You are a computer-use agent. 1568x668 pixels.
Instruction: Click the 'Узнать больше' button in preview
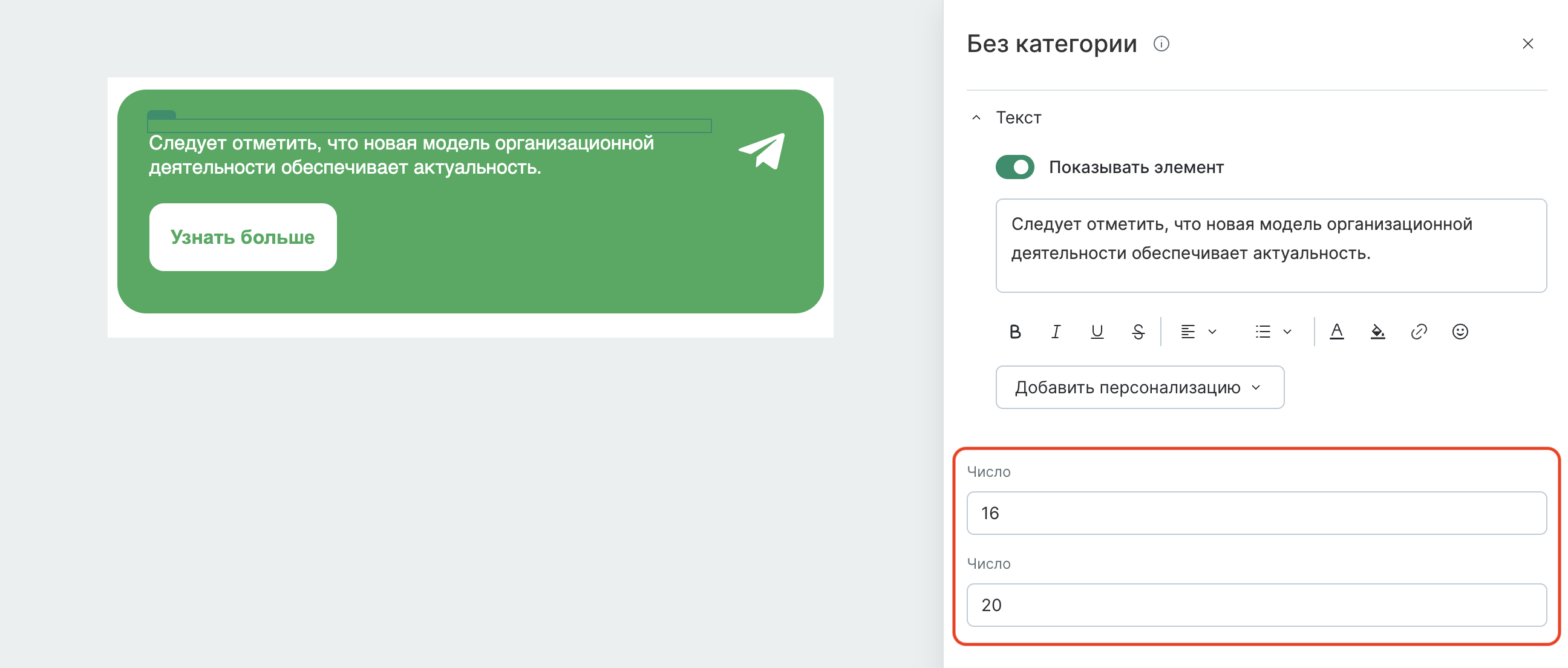(x=243, y=237)
